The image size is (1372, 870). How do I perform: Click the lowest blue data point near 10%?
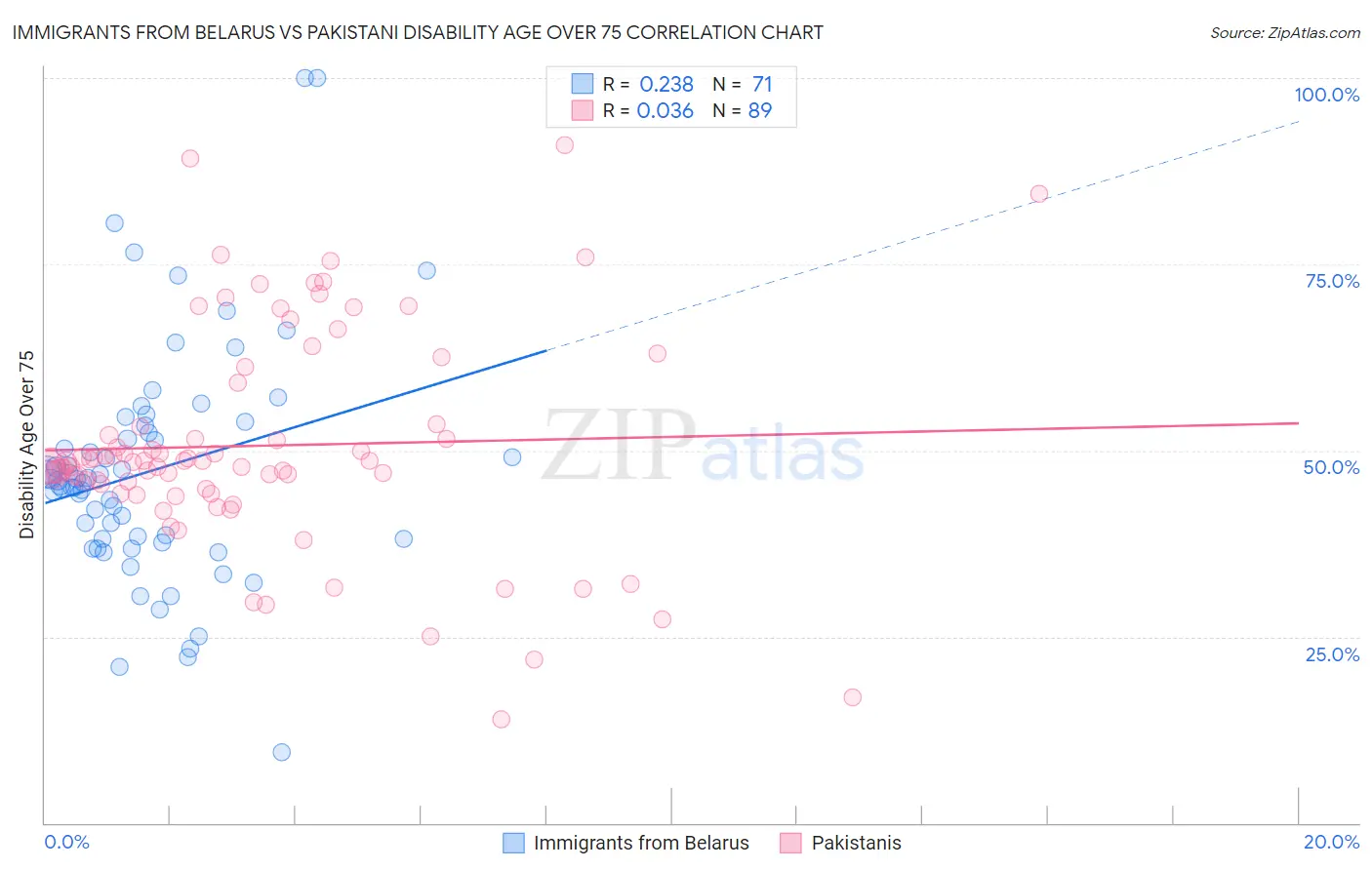click(282, 752)
